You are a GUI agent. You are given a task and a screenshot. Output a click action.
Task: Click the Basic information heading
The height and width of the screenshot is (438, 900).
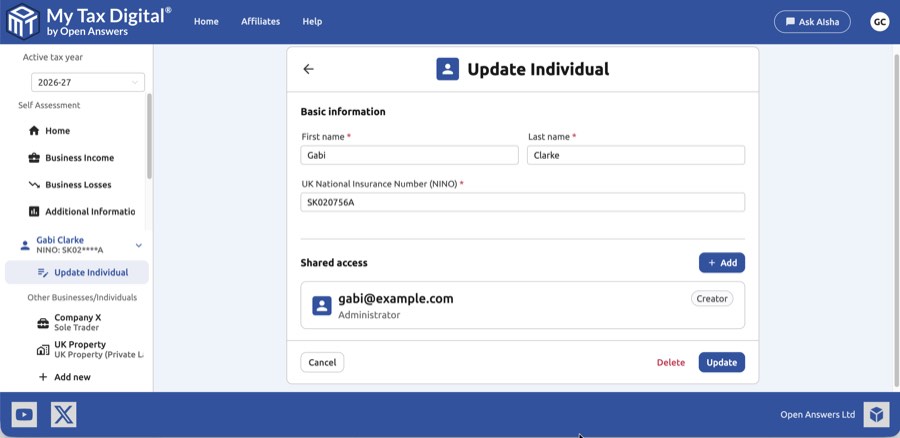click(343, 111)
